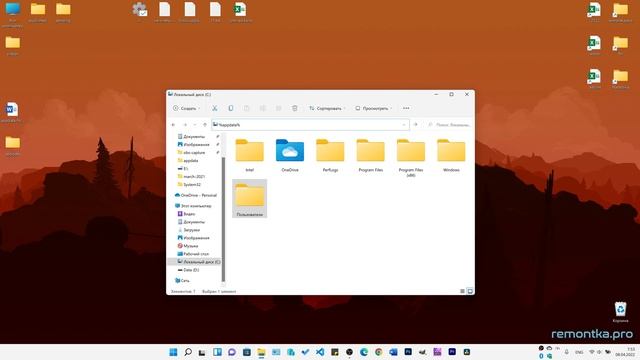Open the Windows Start button on taskbar
Viewport: 640px width, 360px height.
[x=173, y=352]
